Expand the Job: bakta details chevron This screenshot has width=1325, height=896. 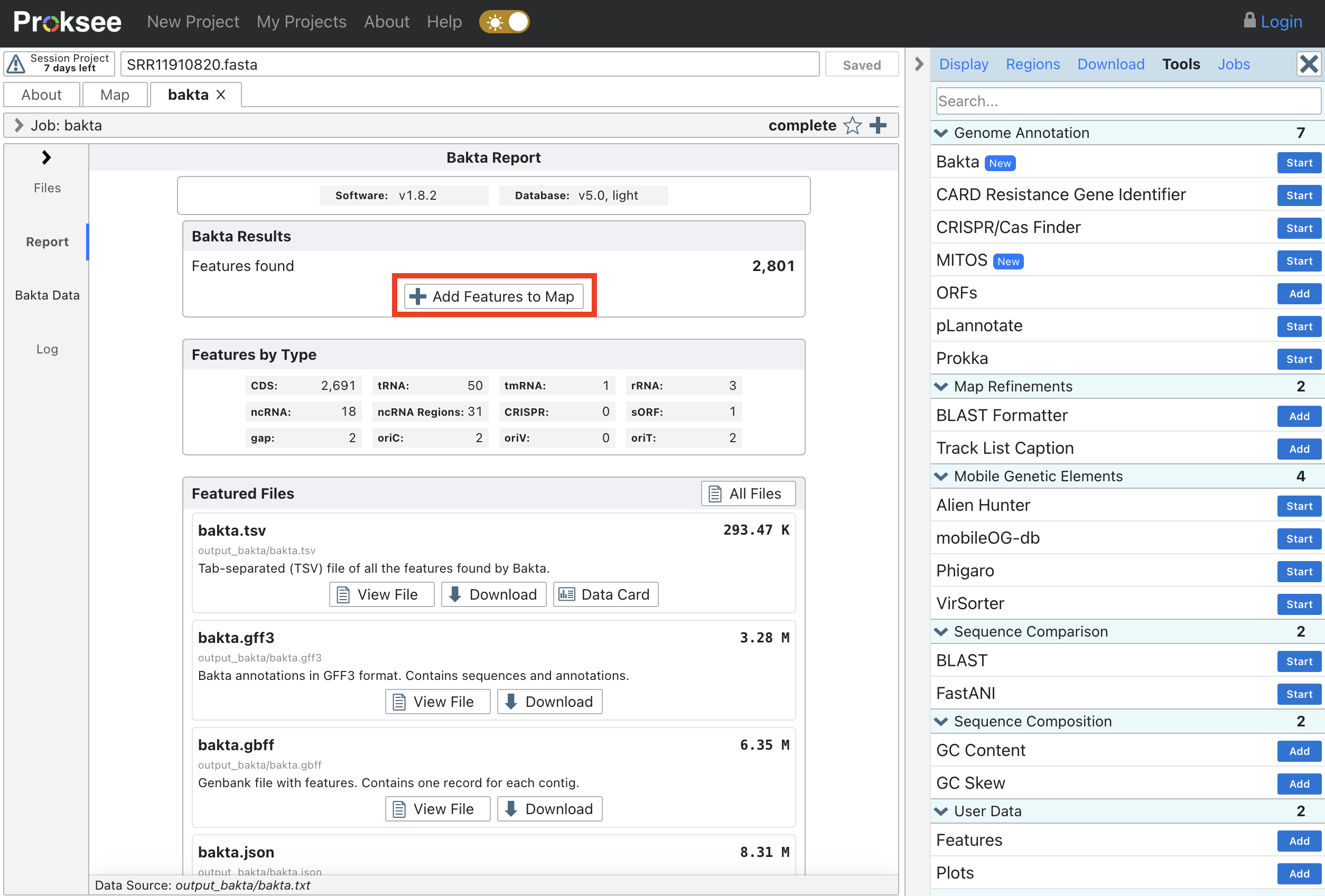[19, 125]
